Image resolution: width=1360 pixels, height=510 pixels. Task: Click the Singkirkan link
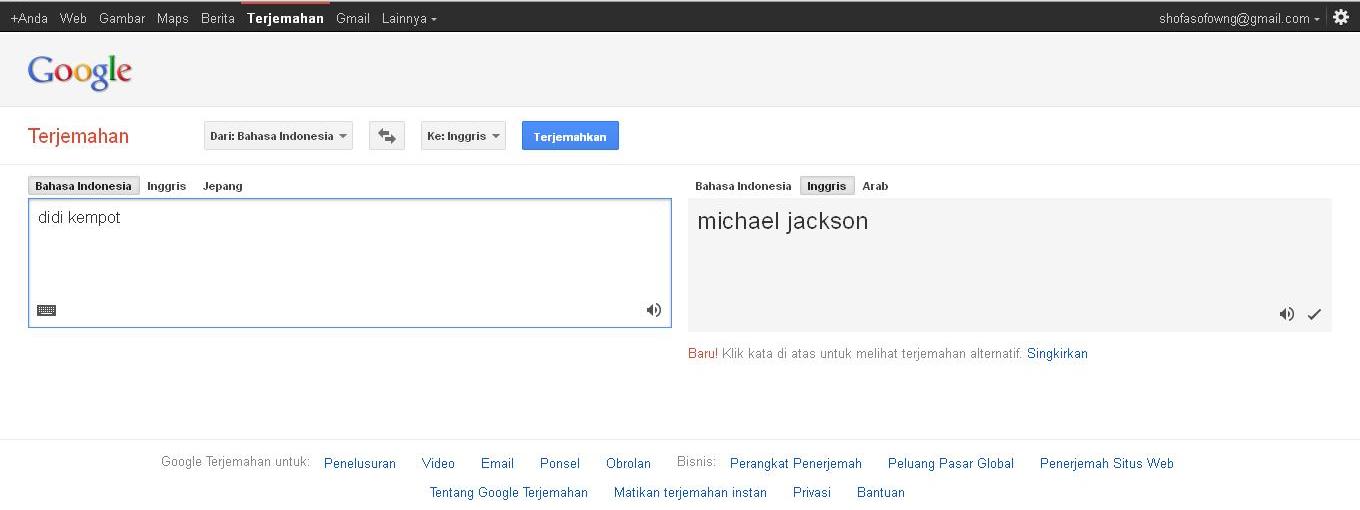pyautogui.click(x=1057, y=353)
